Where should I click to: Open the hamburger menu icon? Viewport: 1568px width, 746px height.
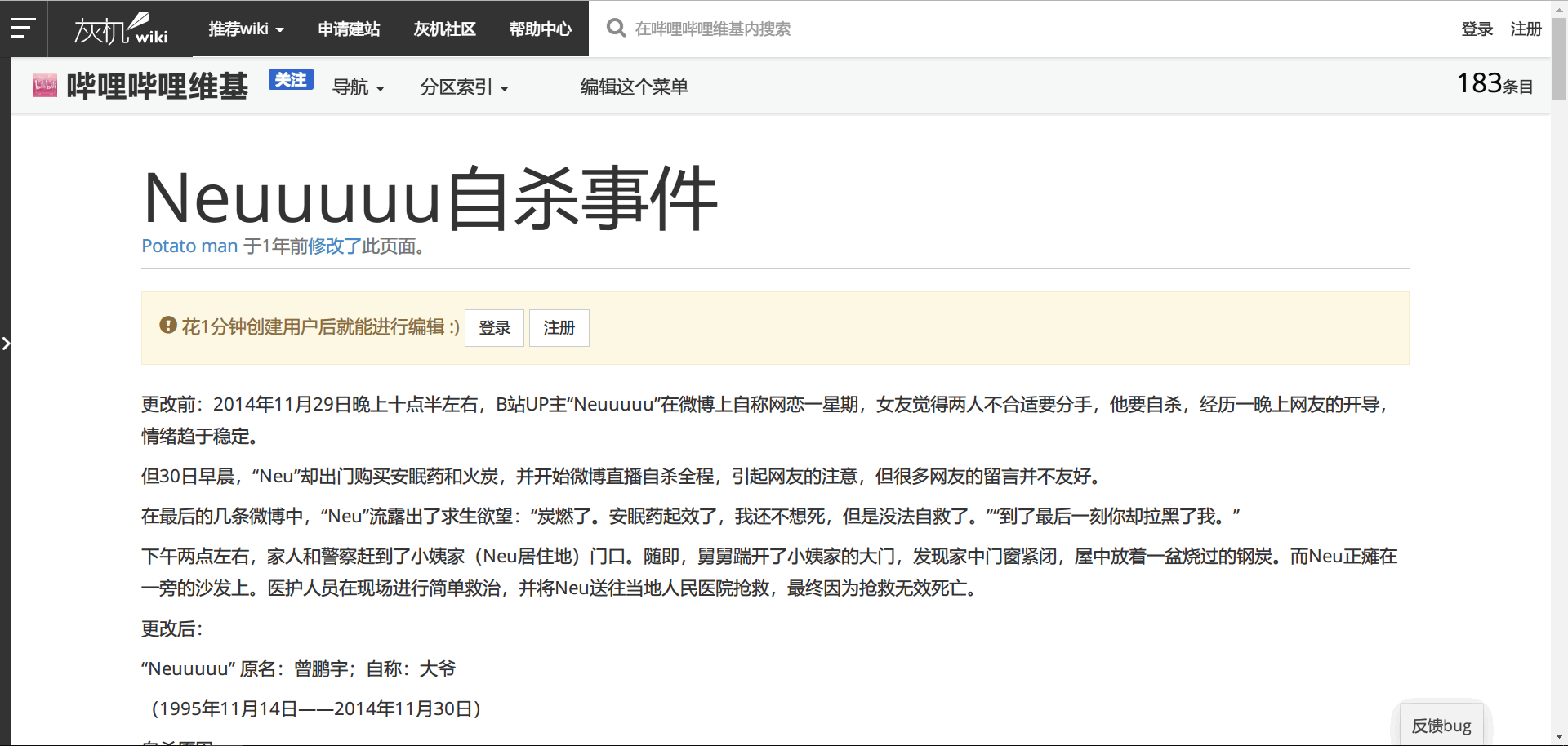(x=23, y=29)
